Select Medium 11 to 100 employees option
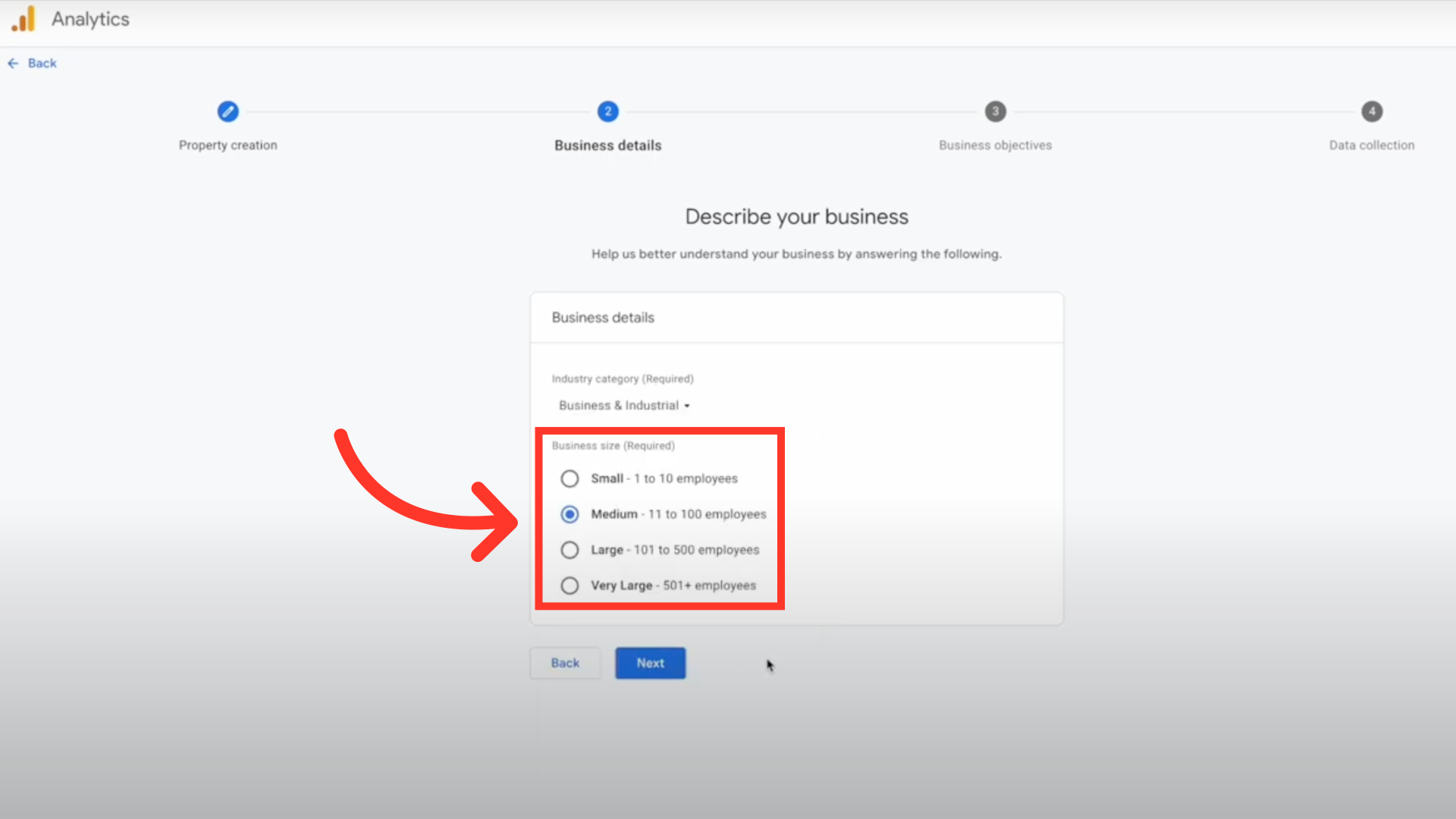The image size is (1456, 819). click(570, 514)
